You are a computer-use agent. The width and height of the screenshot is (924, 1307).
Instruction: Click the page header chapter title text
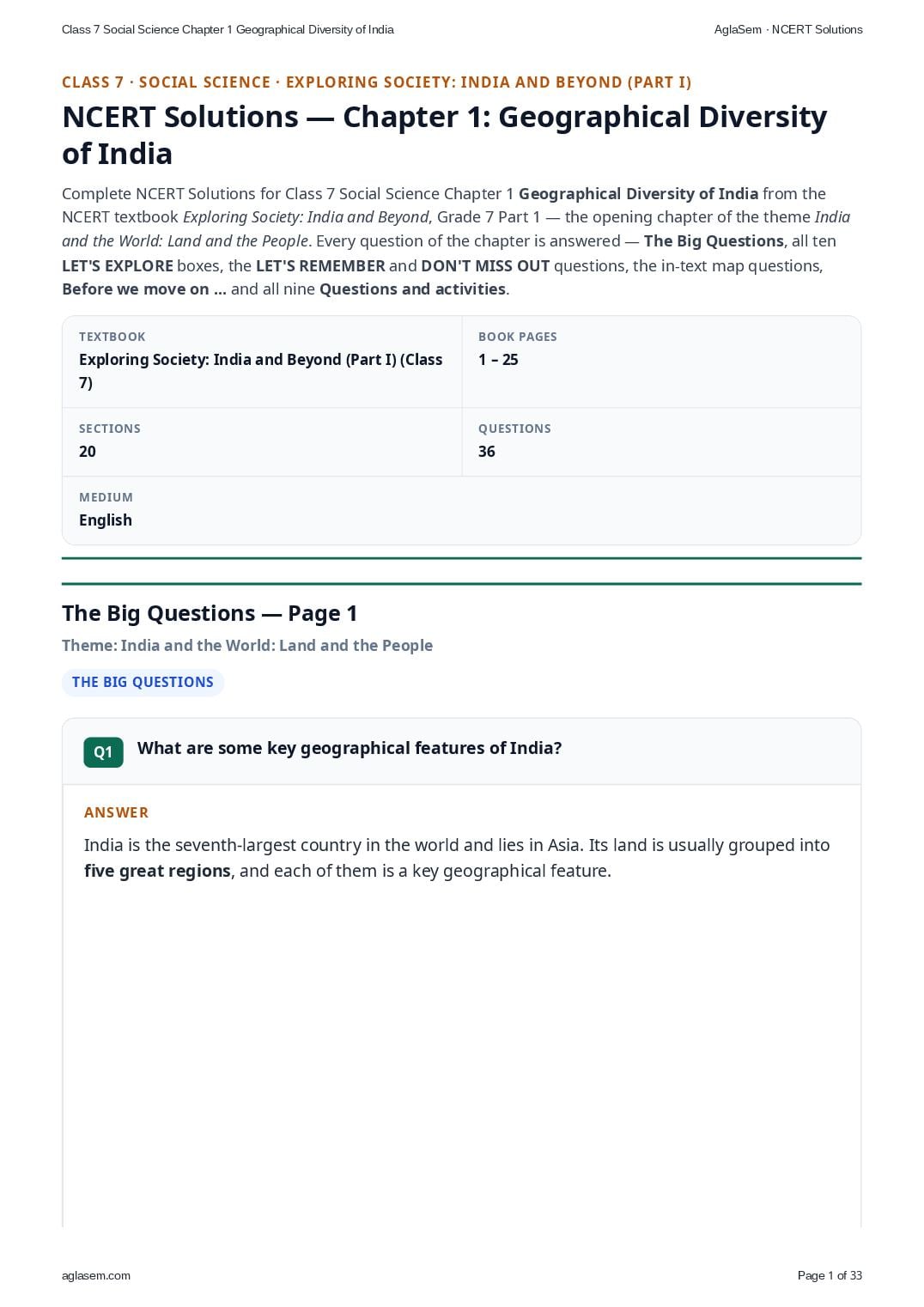[x=228, y=29]
